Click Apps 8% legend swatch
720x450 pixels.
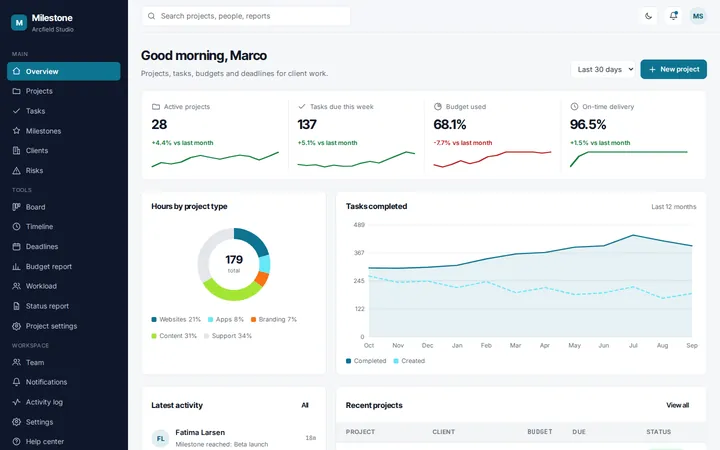click(x=210, y=319)
